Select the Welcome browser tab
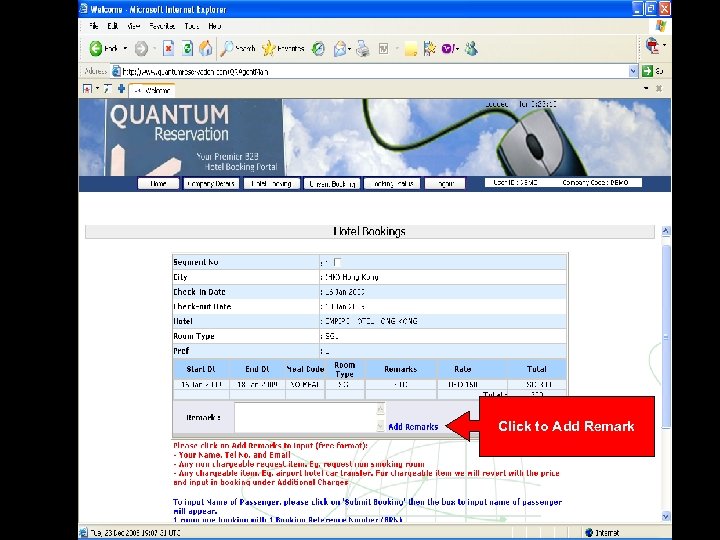 pos(152,90)
